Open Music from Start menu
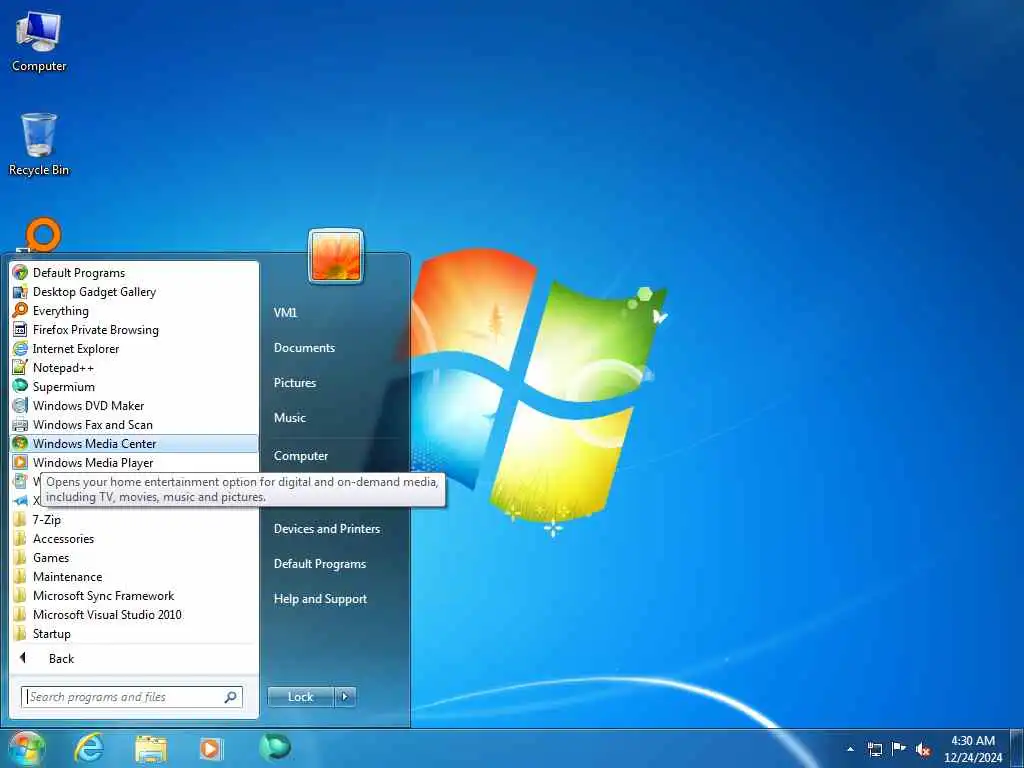This screenshot has height=768, width=1024. (x=290, y=417)
